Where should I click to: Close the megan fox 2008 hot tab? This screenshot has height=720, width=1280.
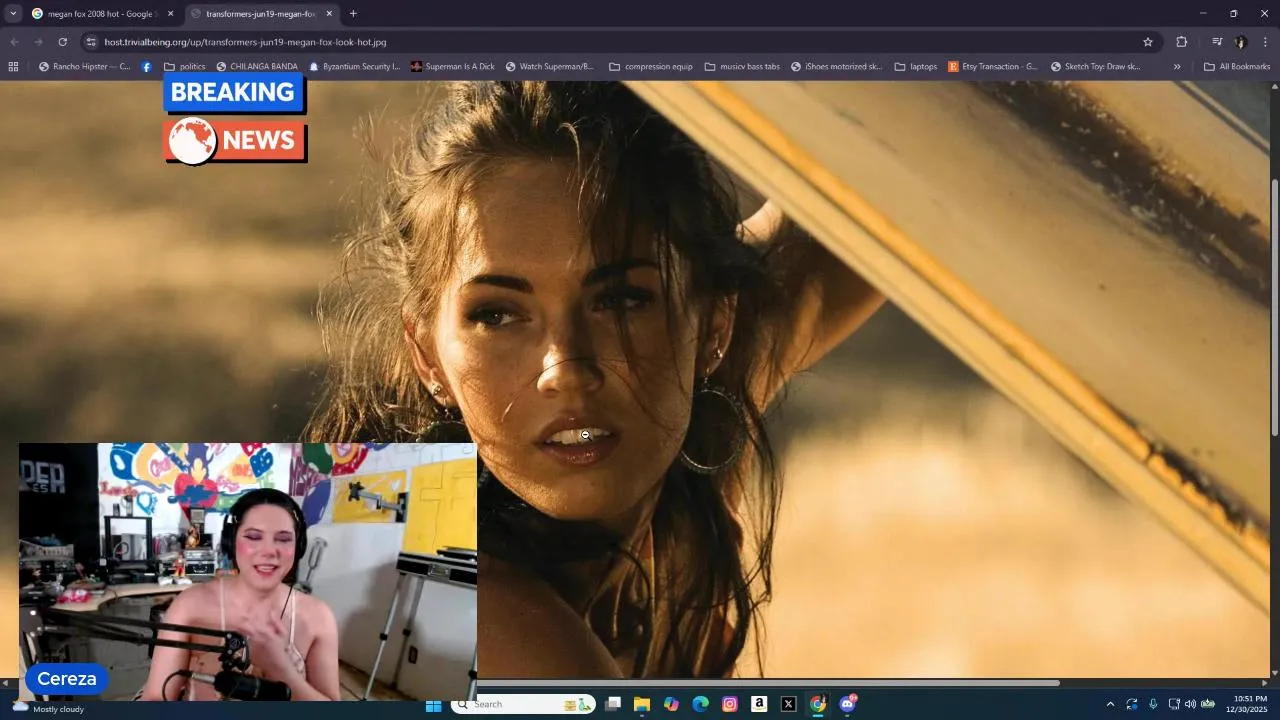click(170, 14)
